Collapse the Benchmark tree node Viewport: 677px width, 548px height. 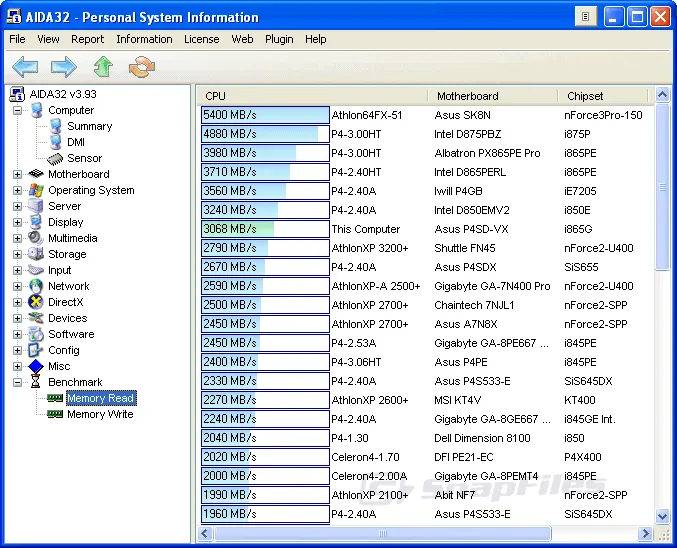click(x=17, y=382)
